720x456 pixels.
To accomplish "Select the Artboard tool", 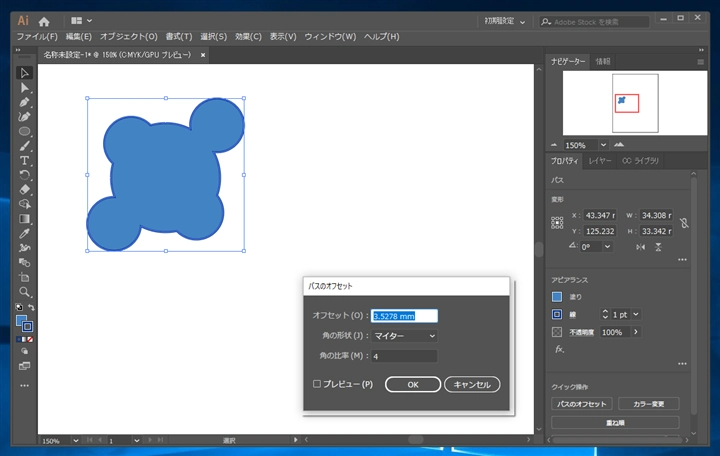I will (x=24, y=277).
